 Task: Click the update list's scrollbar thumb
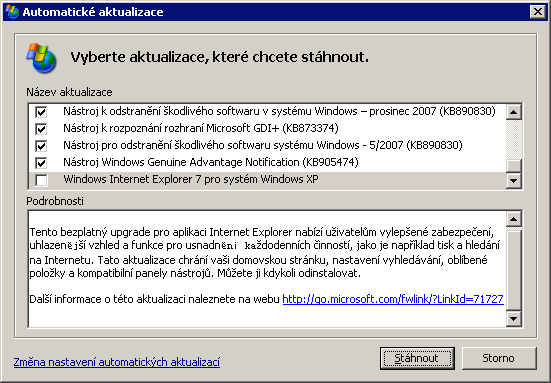tap(513, 165)
